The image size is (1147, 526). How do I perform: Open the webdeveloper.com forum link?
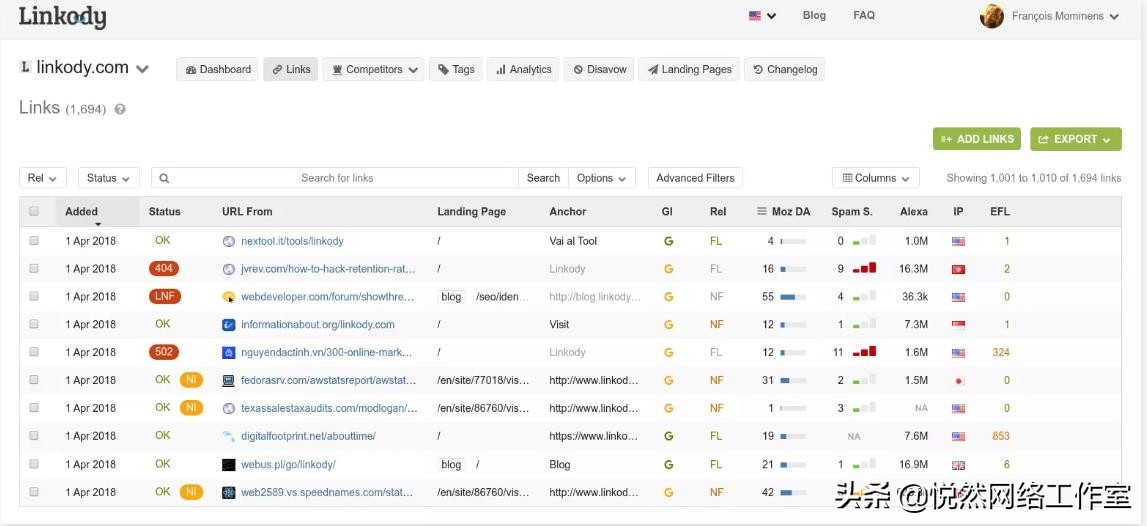(x=328, y=296)
